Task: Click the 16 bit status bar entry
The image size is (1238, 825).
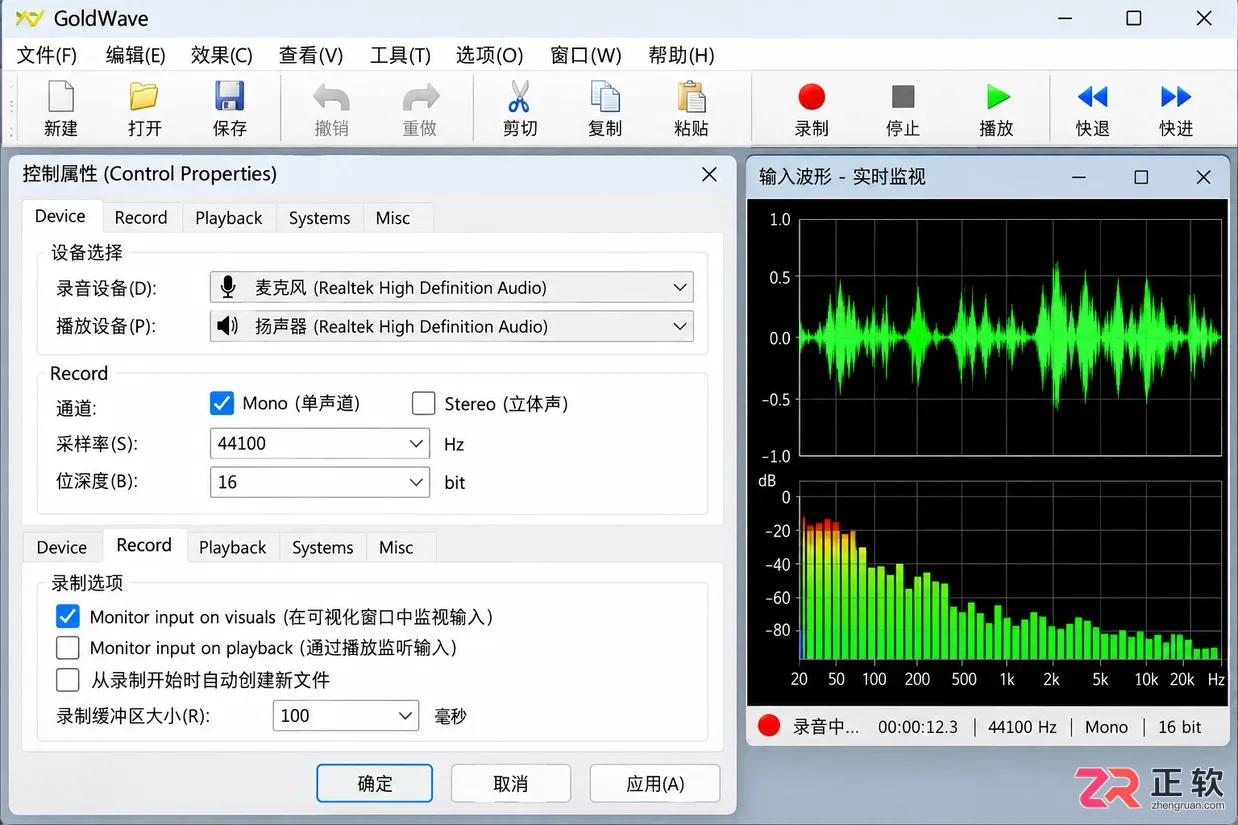Action: pyautogui.click(x=1180, y=727)
